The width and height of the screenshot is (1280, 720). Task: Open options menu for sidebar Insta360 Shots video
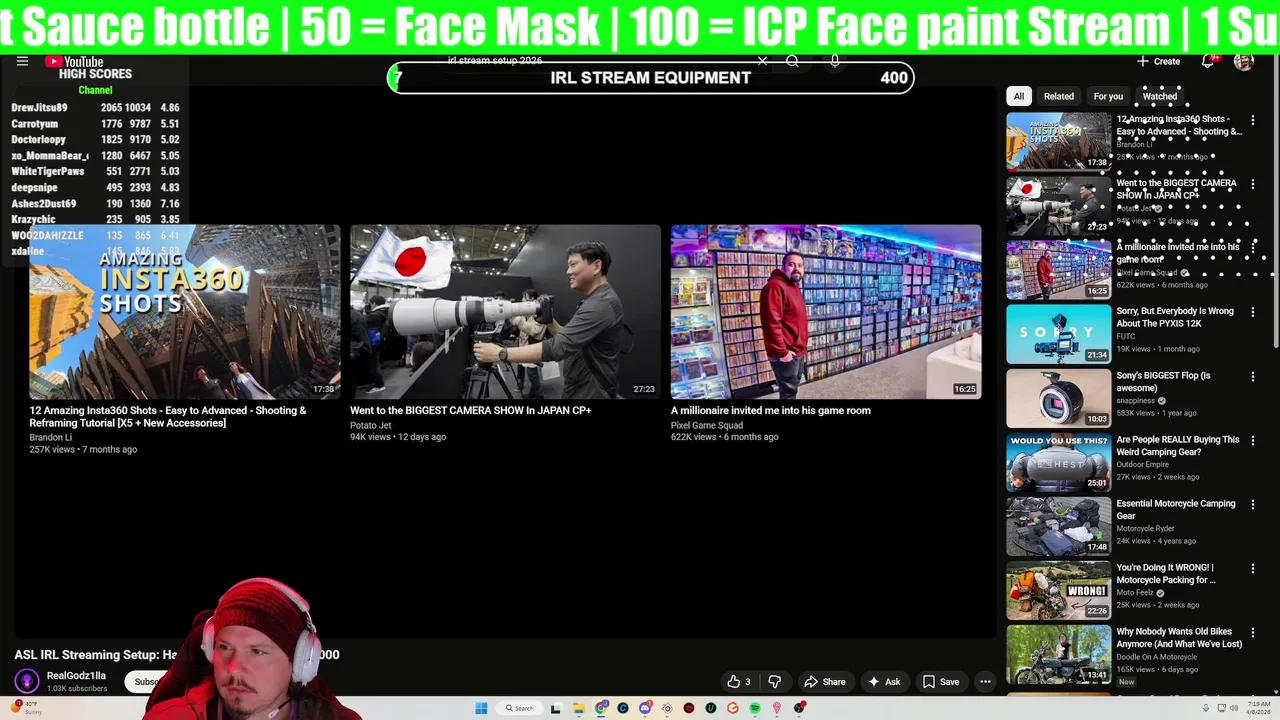point(1252,120)
